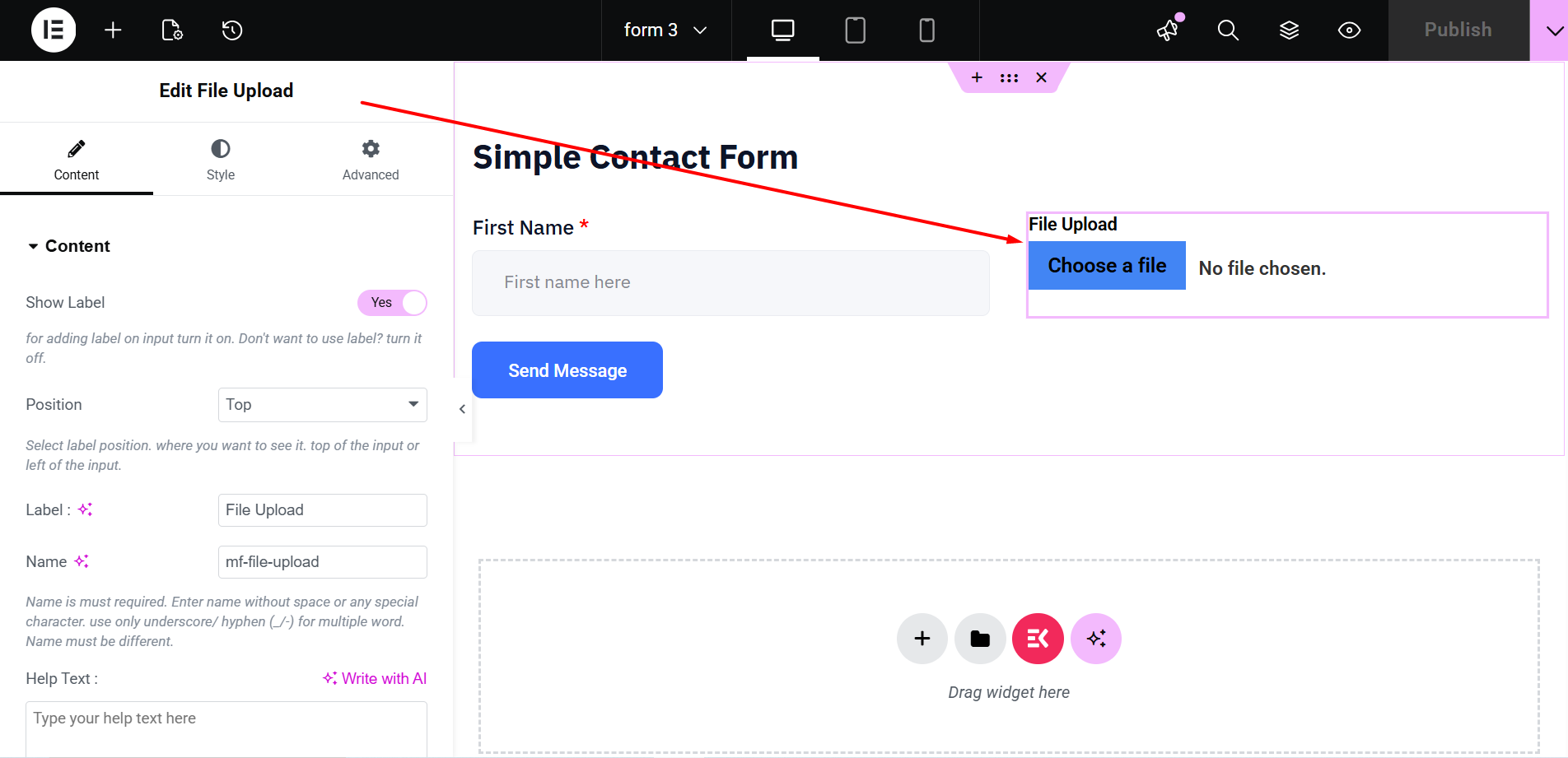Open the Position dropdown set to Top
The height and width of the screenshot is (758, 1568).
[322, 404]
